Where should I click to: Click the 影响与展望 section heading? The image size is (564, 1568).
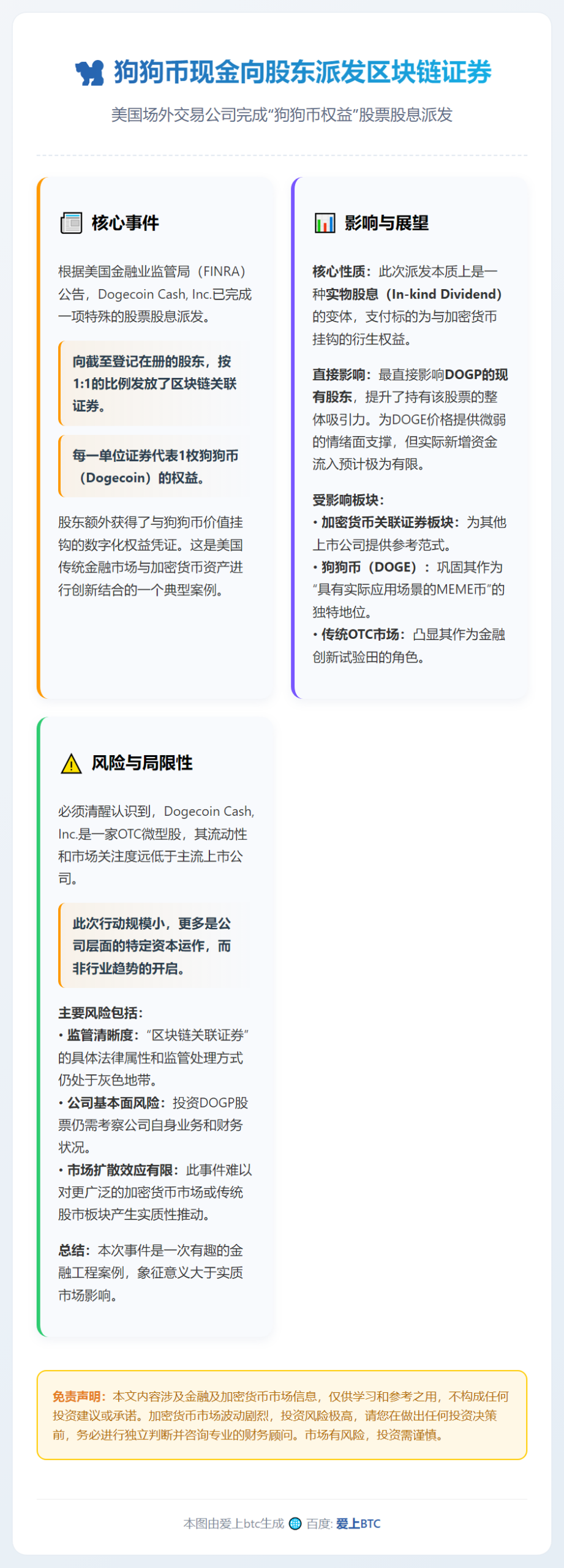386,223
